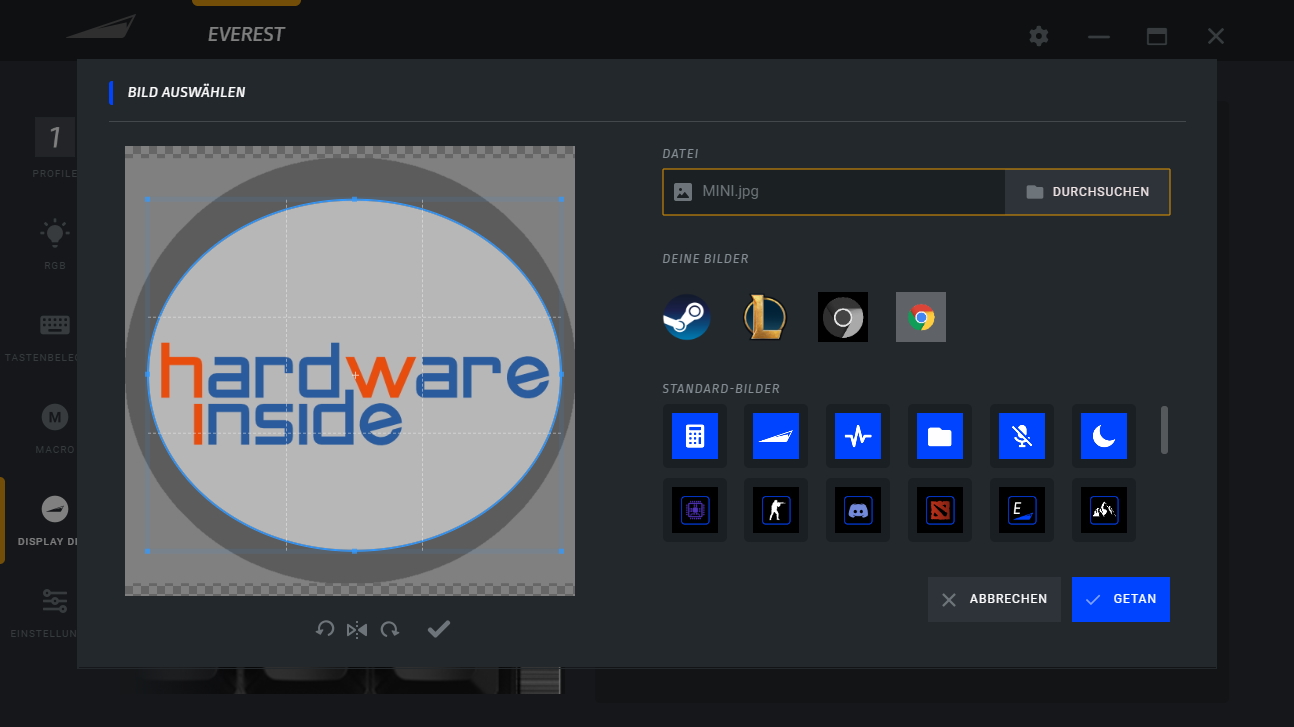Choose the CPU chip standard image
Screen dimensions: 1294x727
[x=694, y=510]
